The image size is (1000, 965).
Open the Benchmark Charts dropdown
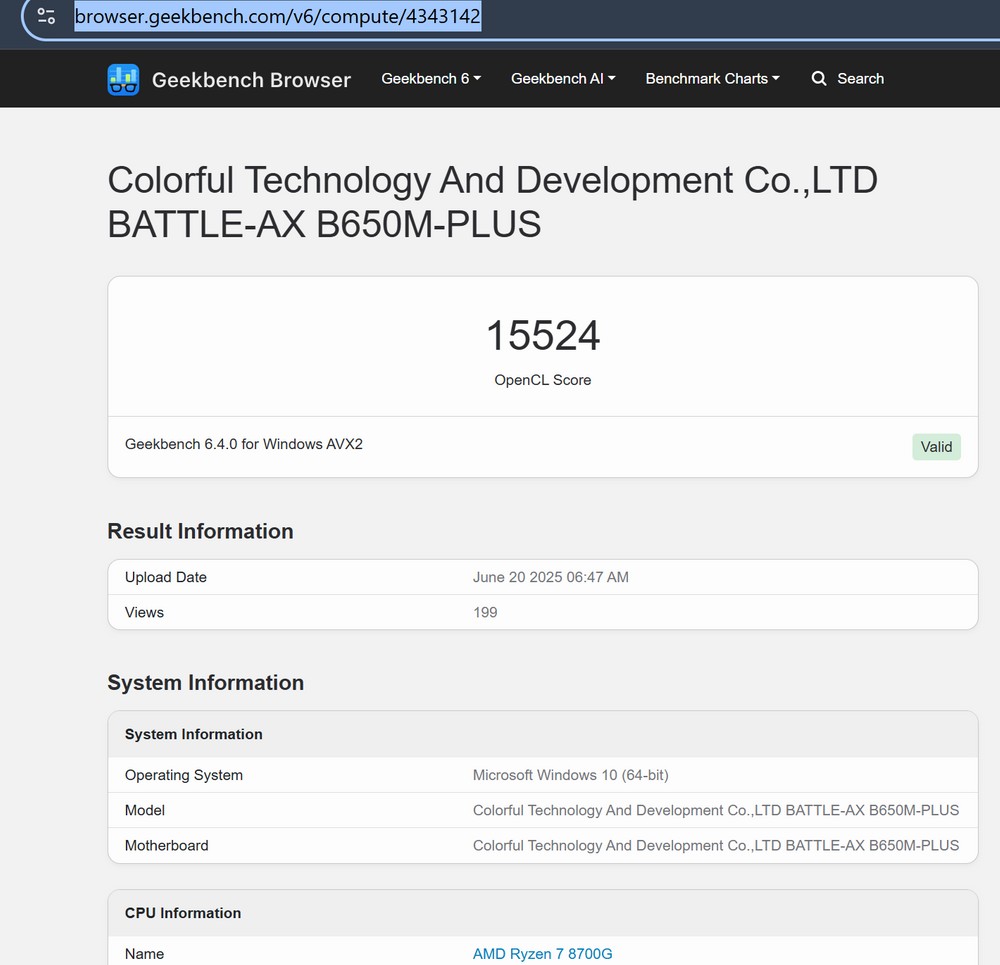(x=712, y=79)
